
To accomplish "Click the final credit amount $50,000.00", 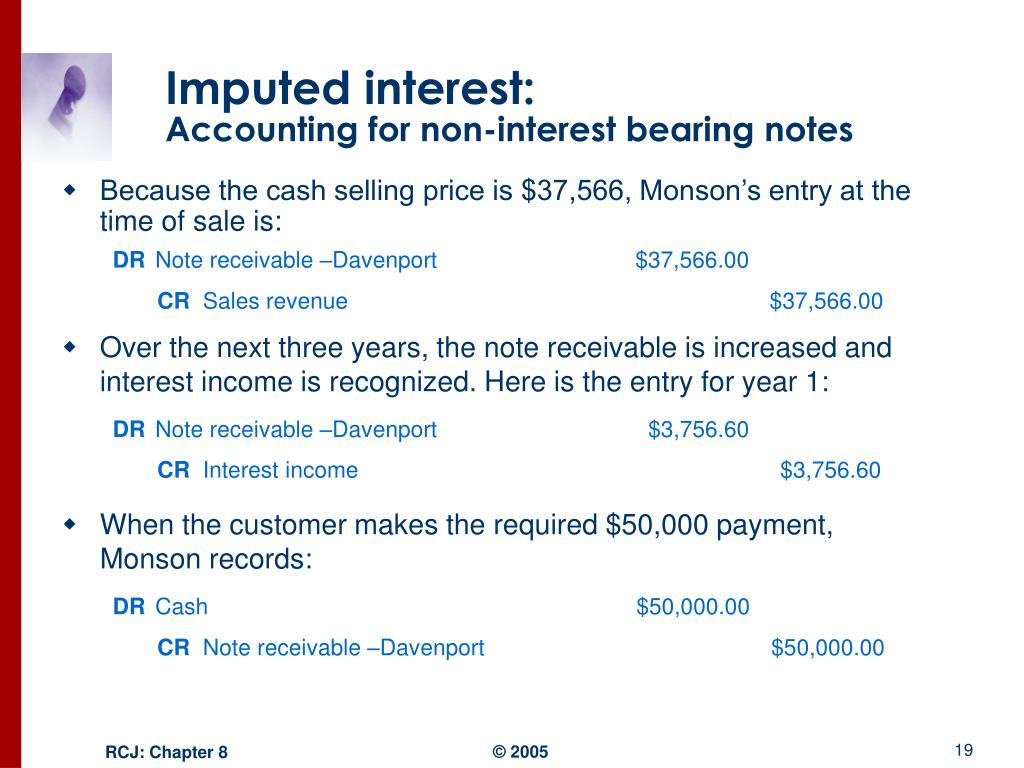I will (827, 648).
